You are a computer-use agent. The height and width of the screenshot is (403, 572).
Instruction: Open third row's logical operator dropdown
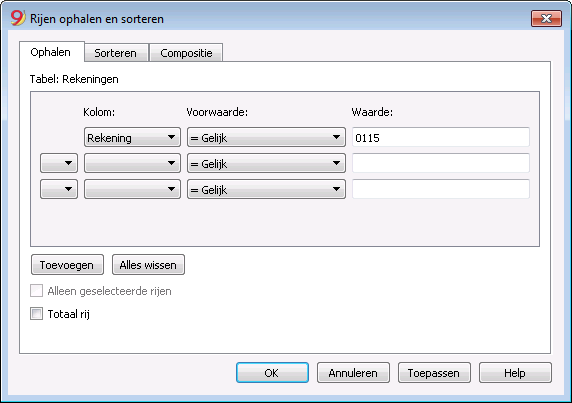click(59, 189)
